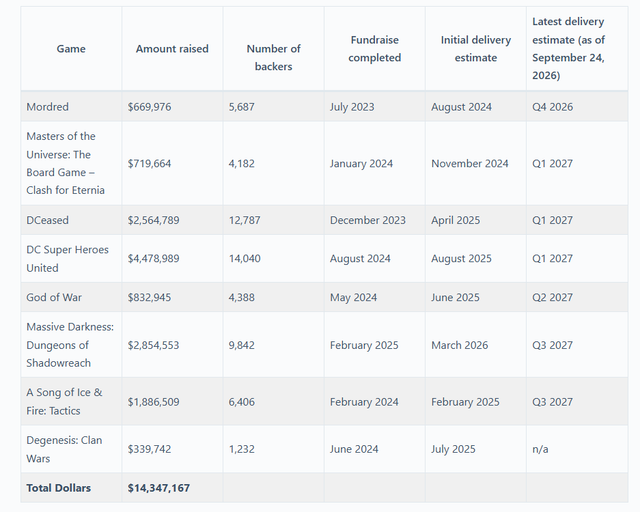Click Masters of the Universe game name
640x512 pixels.
click(65, 163)
